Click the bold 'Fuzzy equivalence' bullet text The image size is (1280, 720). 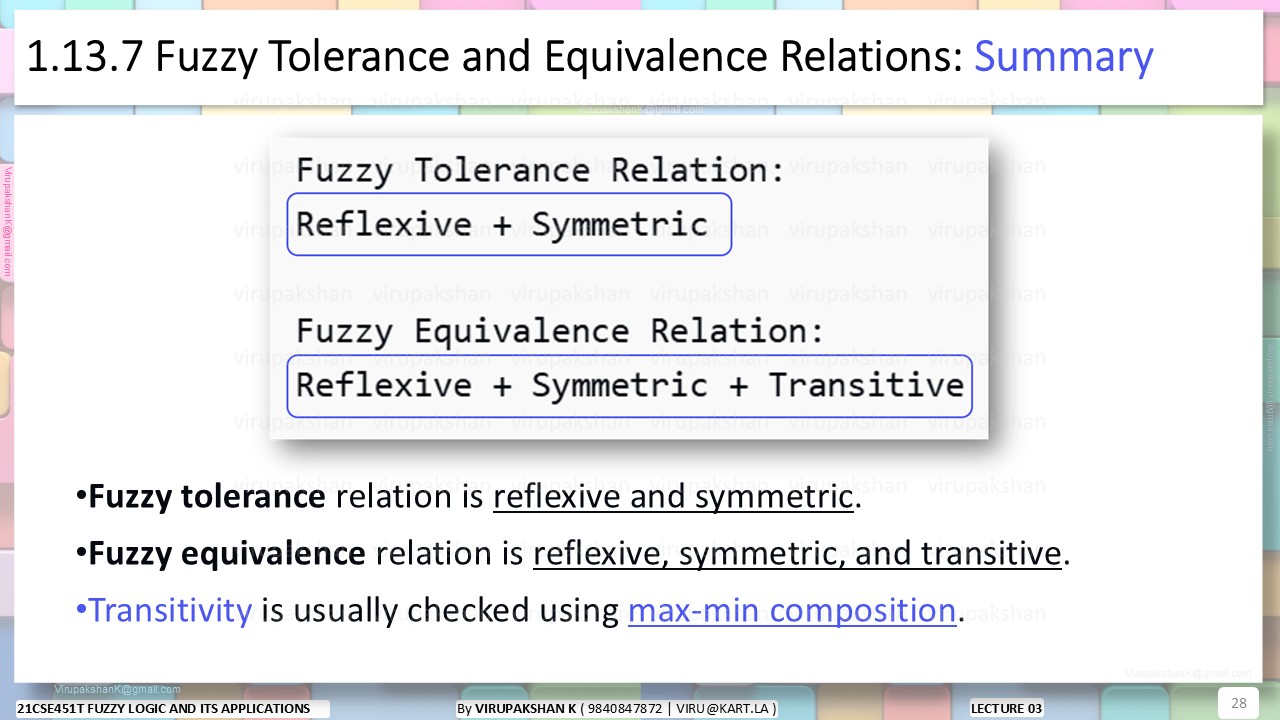pyautogui.click(x=226, y=553)
